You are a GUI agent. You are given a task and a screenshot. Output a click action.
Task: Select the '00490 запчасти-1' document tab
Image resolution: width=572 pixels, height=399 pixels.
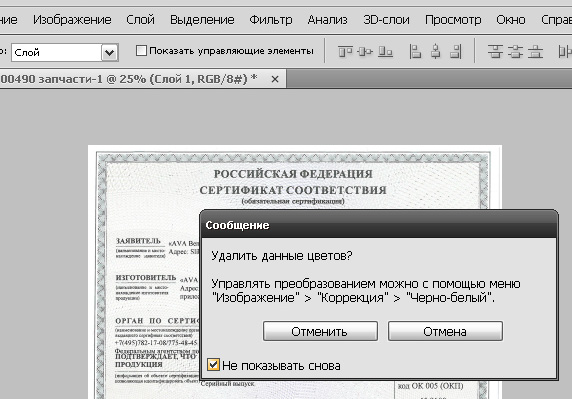tap(129, 79)
